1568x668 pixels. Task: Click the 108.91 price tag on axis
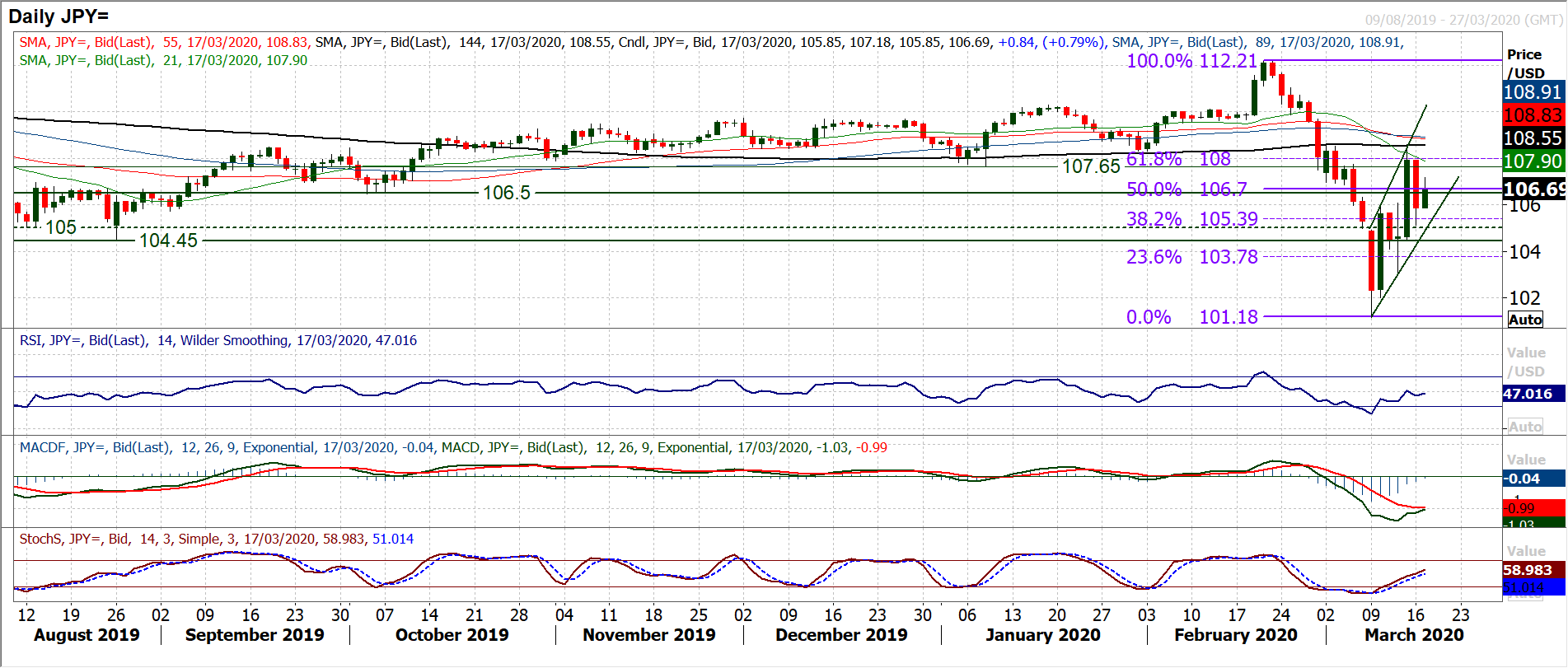[1533, 91]
